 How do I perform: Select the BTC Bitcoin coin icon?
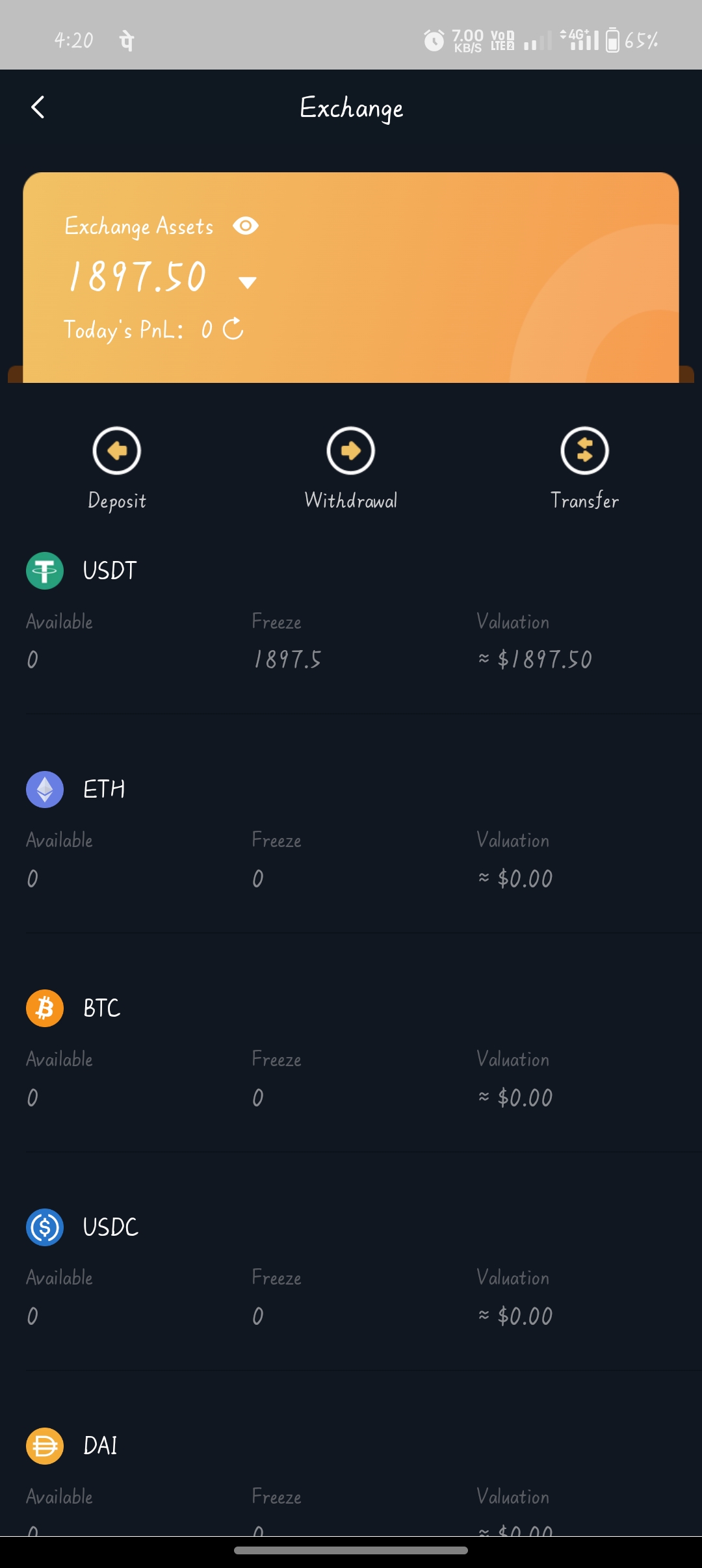coord(45,1008)
